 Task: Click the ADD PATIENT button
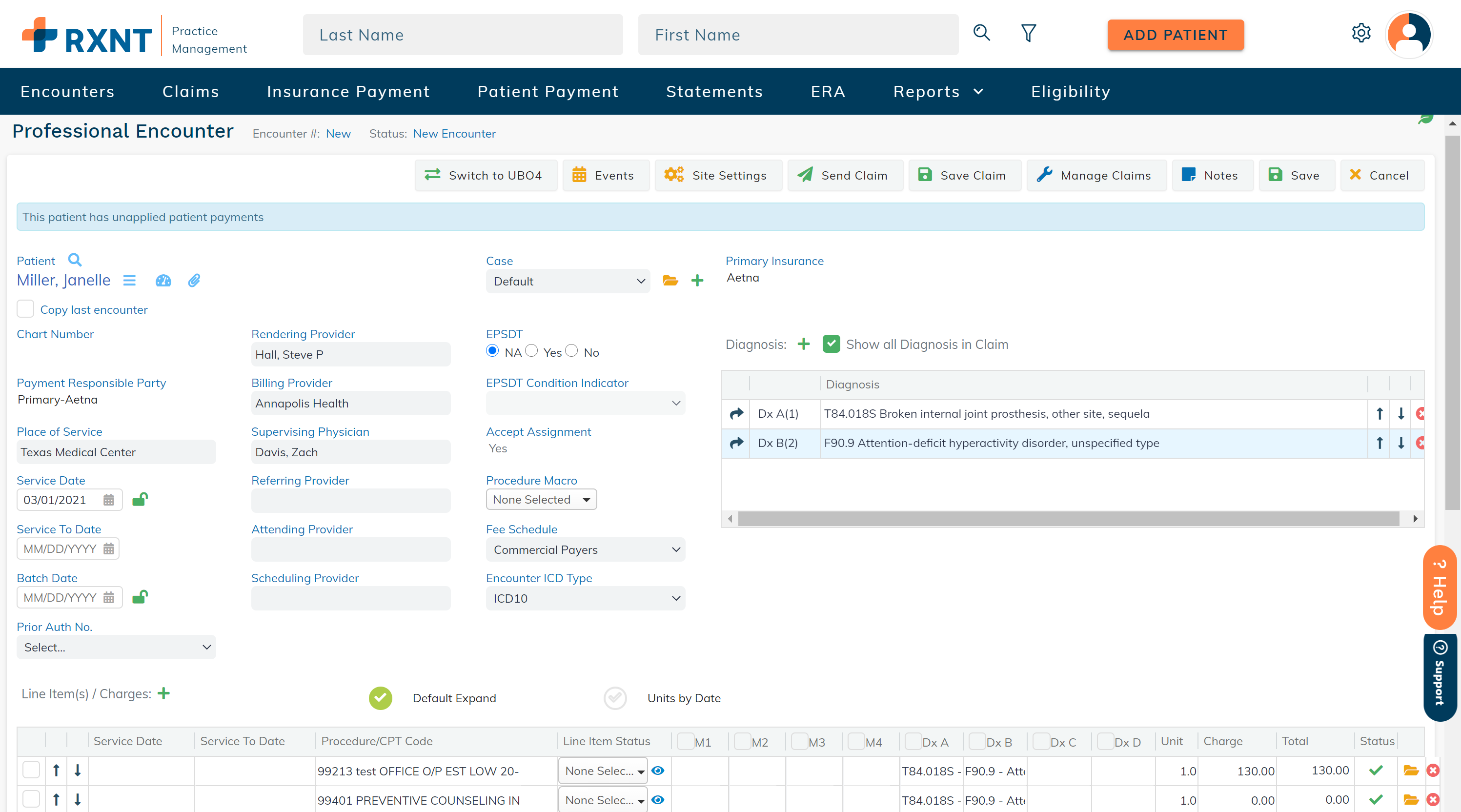coord(1175,35)
